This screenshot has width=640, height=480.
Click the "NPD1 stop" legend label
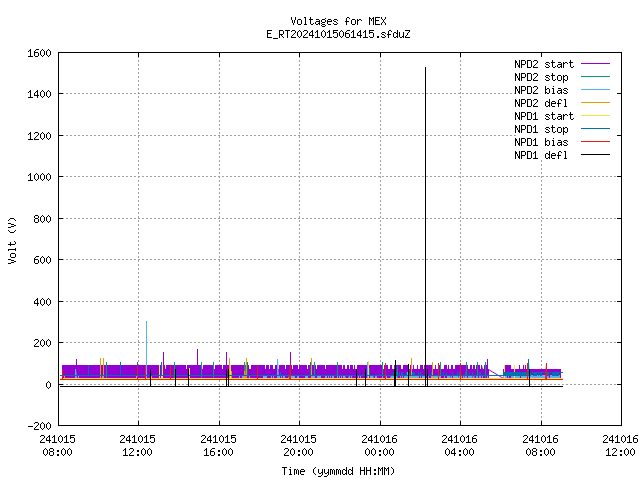click(541, 129)
